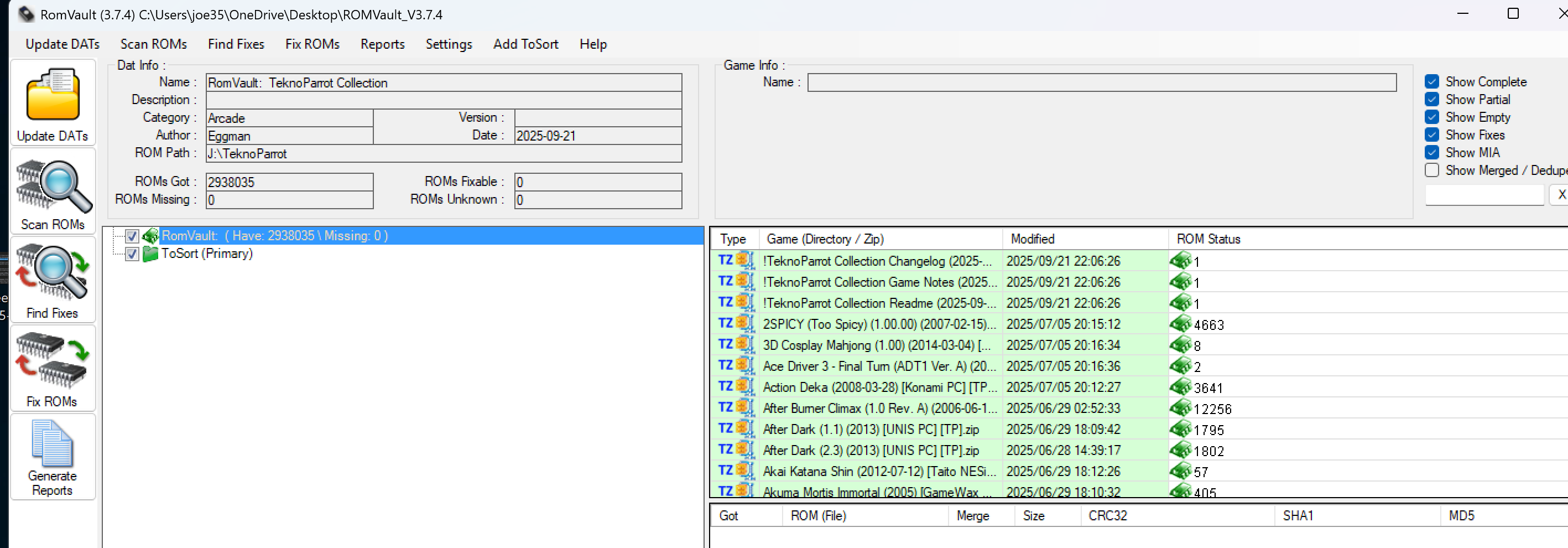Viewport: 1568px width, 548px height.
Task: Disable the Show Empty checkbox
Action: pyautogui.click(x=1431, y=117)
